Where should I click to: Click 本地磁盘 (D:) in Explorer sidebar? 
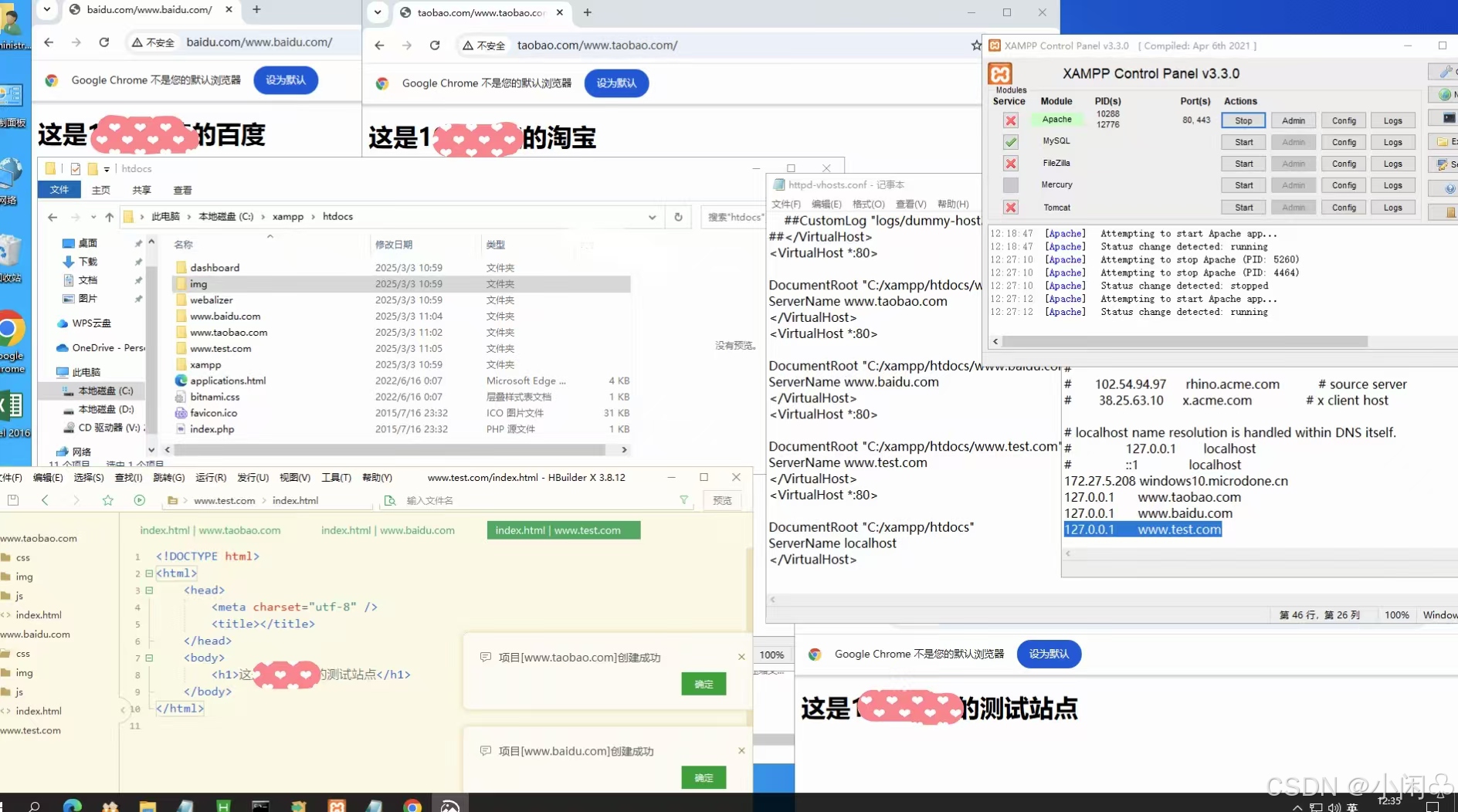(106, 409)
